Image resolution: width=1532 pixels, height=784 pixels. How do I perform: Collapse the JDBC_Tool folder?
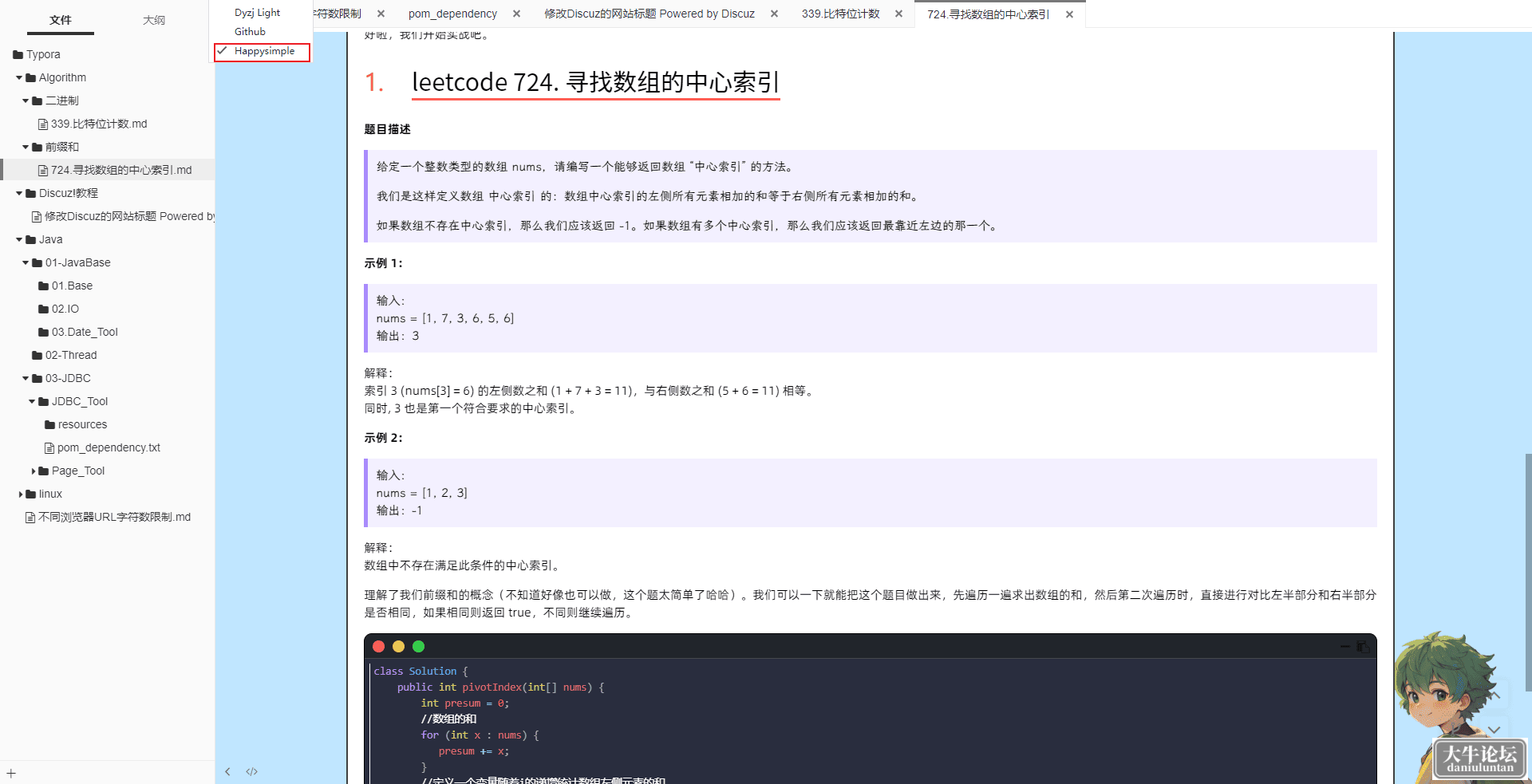[x=32, y=401]
